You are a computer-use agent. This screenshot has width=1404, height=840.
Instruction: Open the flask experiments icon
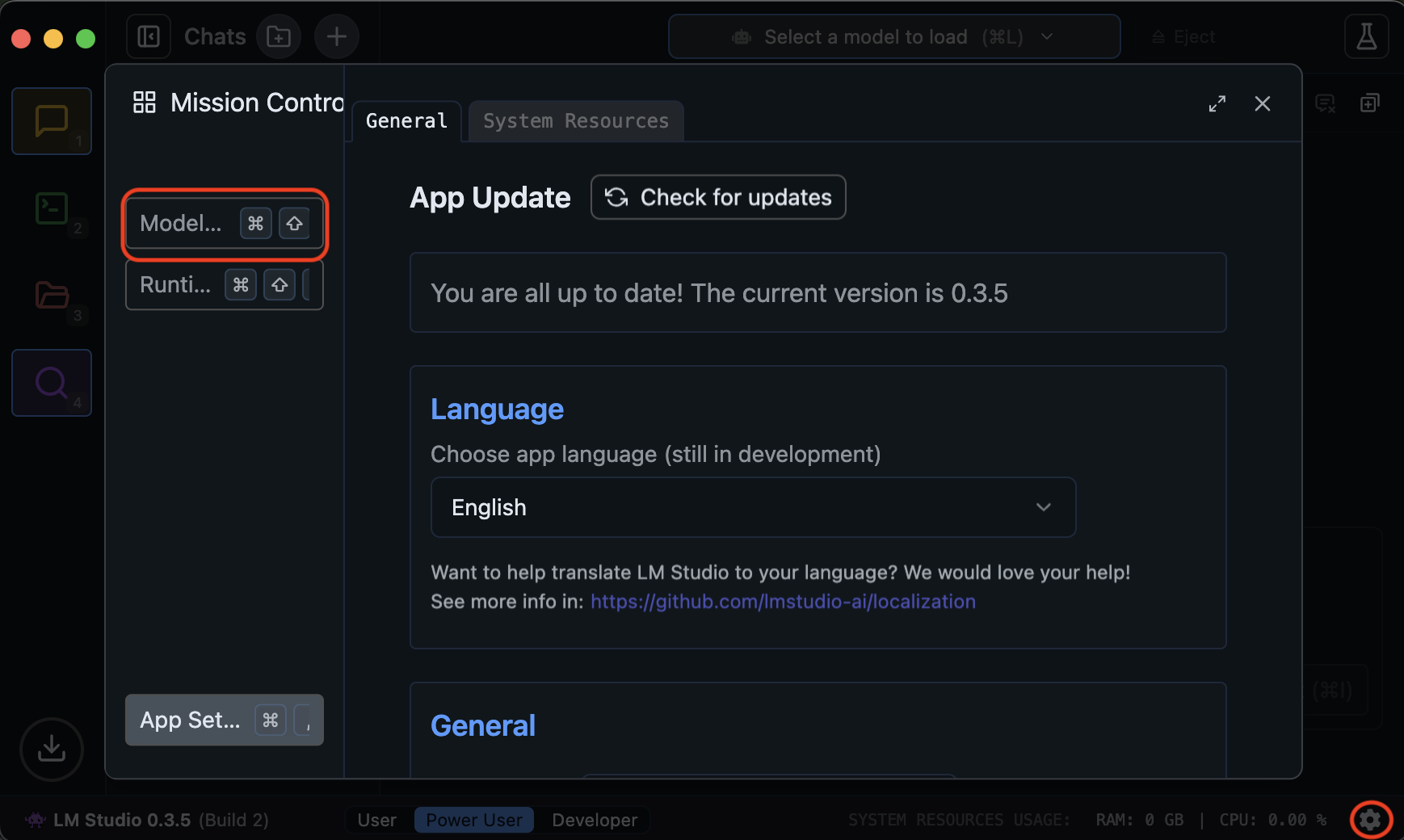coord(1366,36)
